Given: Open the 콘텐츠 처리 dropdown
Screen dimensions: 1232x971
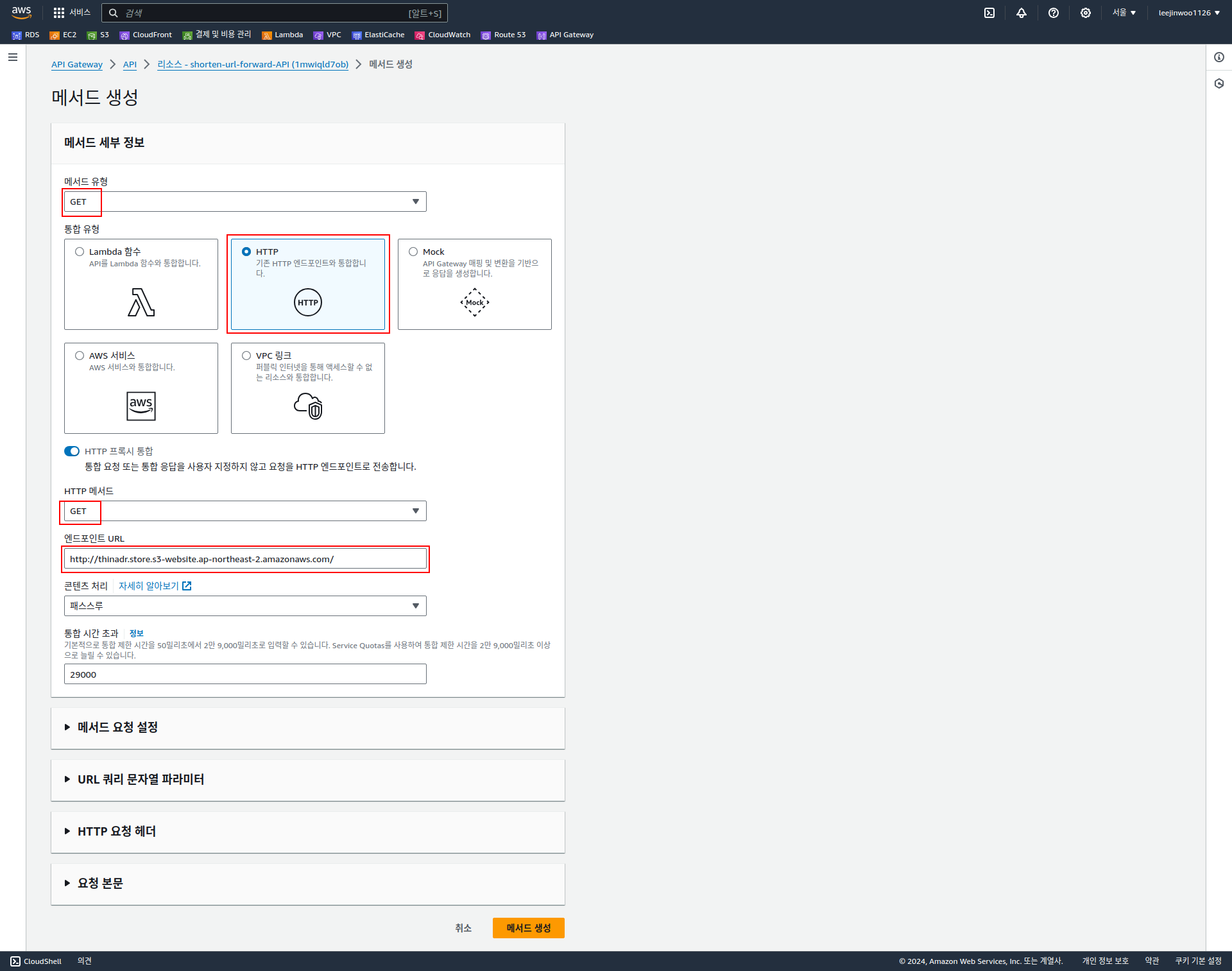Looking at the screenshot, I should [x=245, y=606].
